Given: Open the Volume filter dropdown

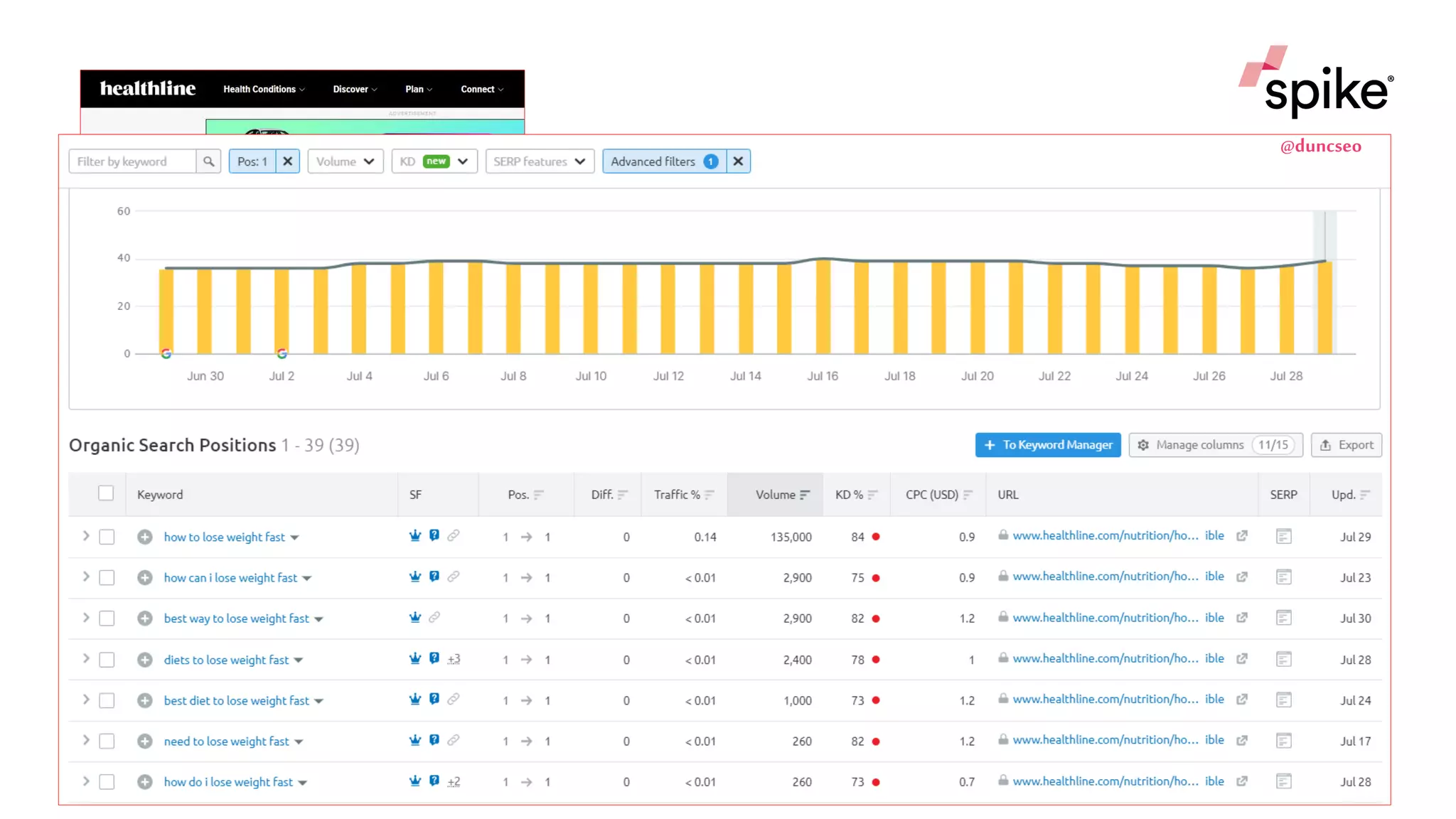Looking at the screenshot, I should (x=345, y=161).
